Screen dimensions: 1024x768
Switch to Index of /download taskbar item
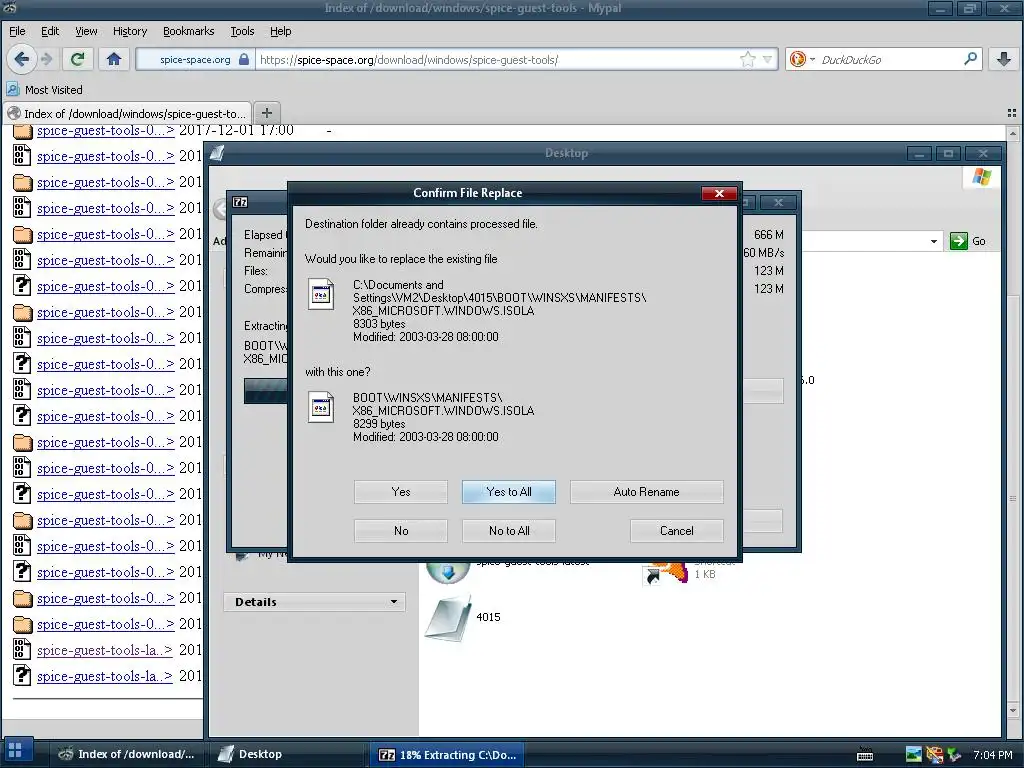(x=127, y=754)
